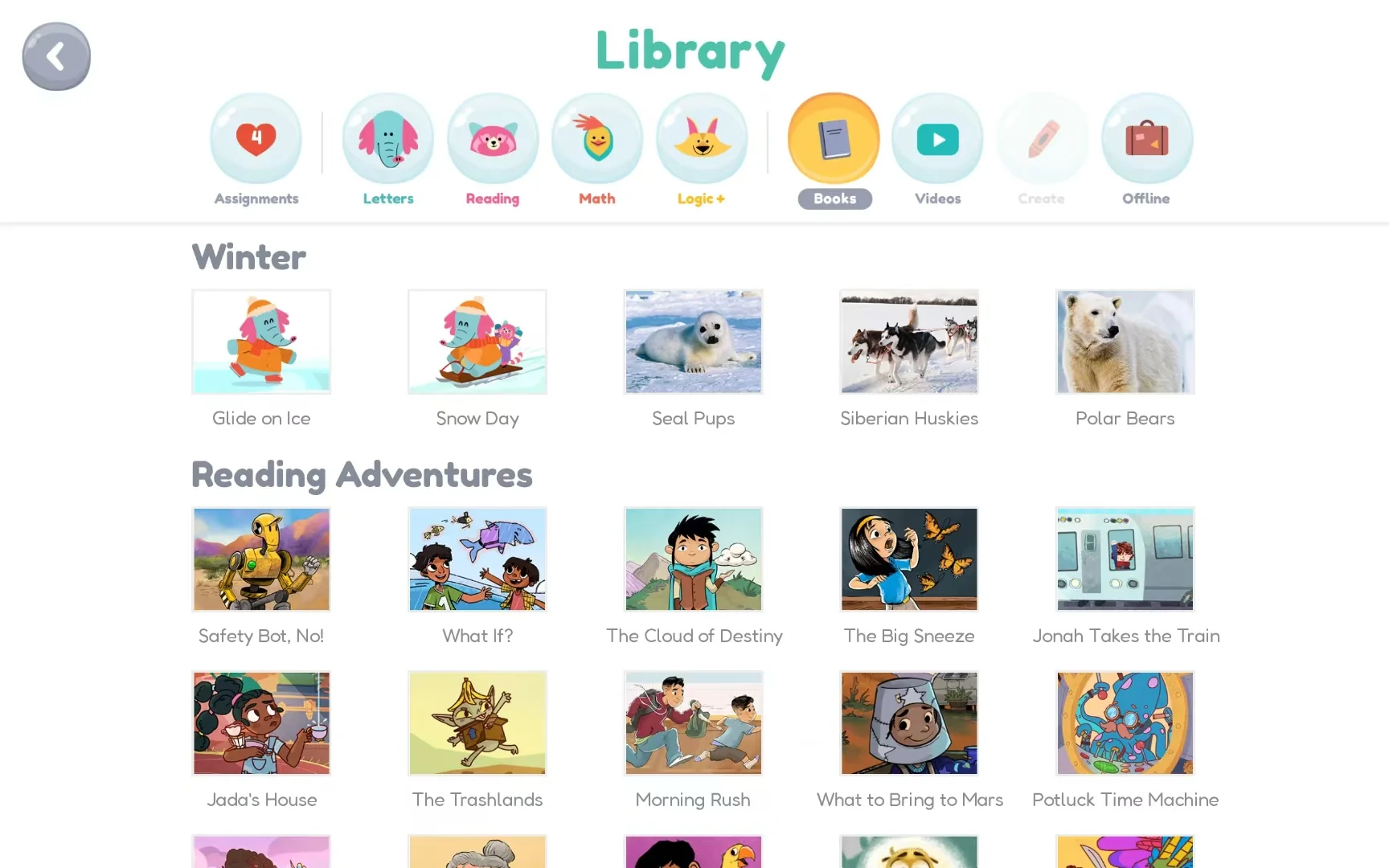Click the Polar Bears title link
The width and height of the screenshot is (1389, 868).
[1125, 418]
